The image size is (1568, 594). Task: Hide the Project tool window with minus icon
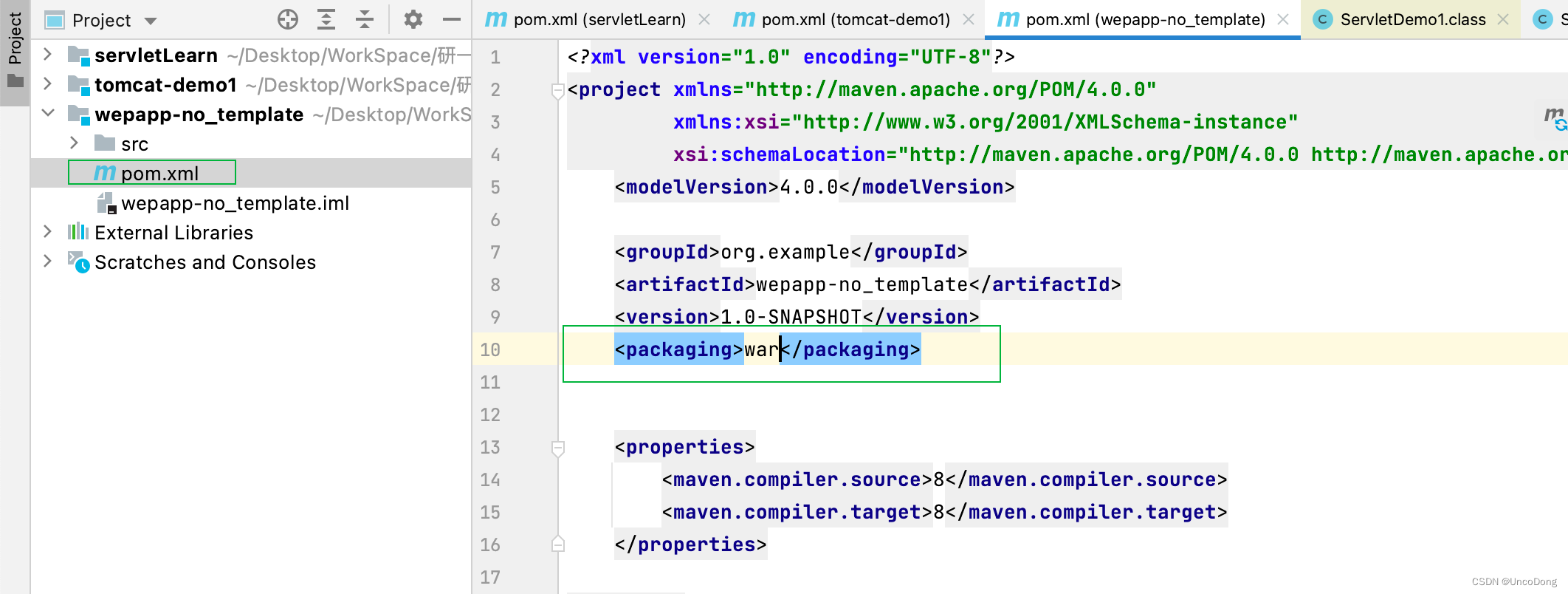point(452,19)
